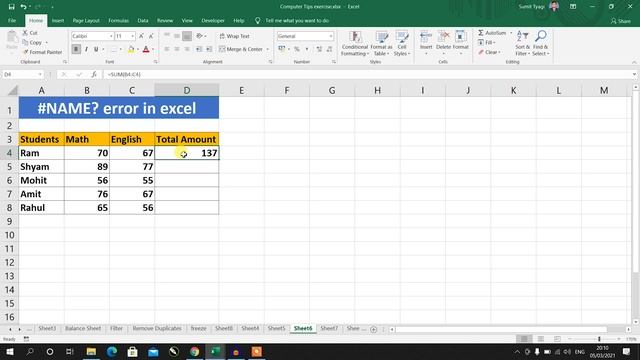The width and height of the screenshot is (640, 360).
Task: Switch to the Page Layout tab
Action: tap(86, 20)
